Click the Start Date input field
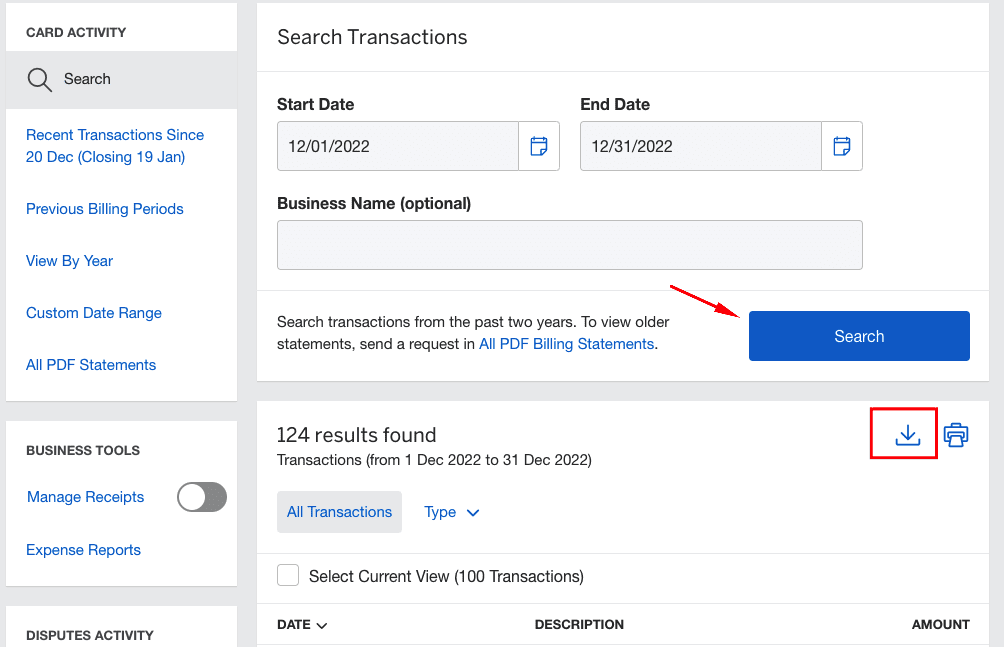The height and width of the screenshot is (647, 1004). click(398, 146)
